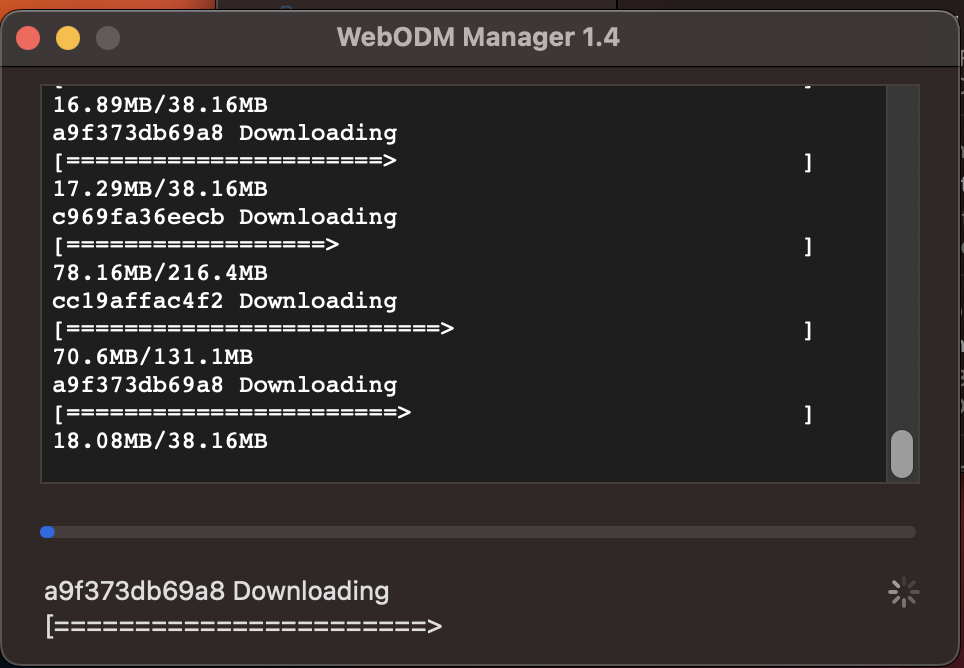Select the c969fa36eecb Downloading log entry
The image size is (964, 668).
click(x=224, y=216)
